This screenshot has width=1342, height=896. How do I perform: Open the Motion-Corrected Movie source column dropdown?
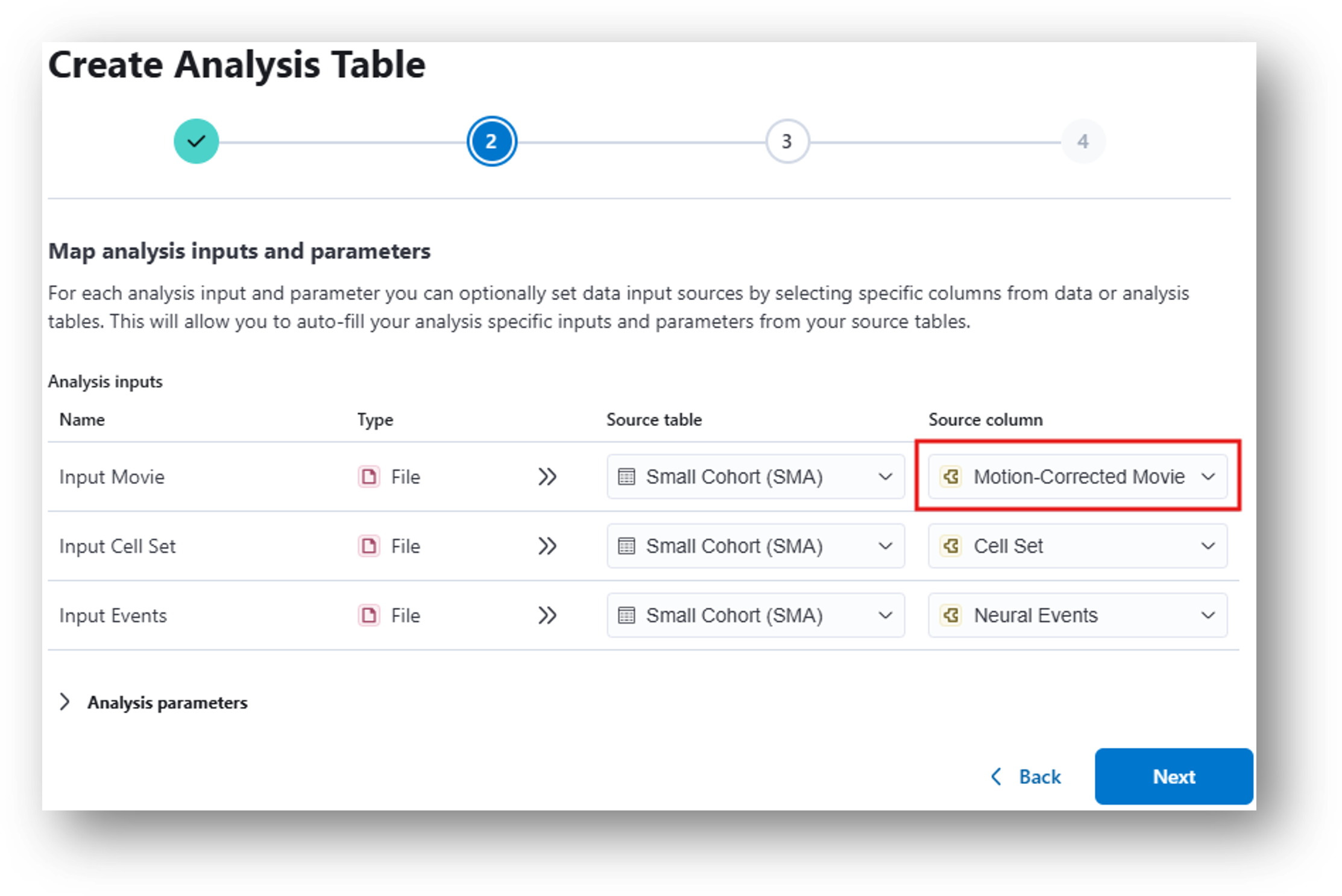(x=1077, y=477)
